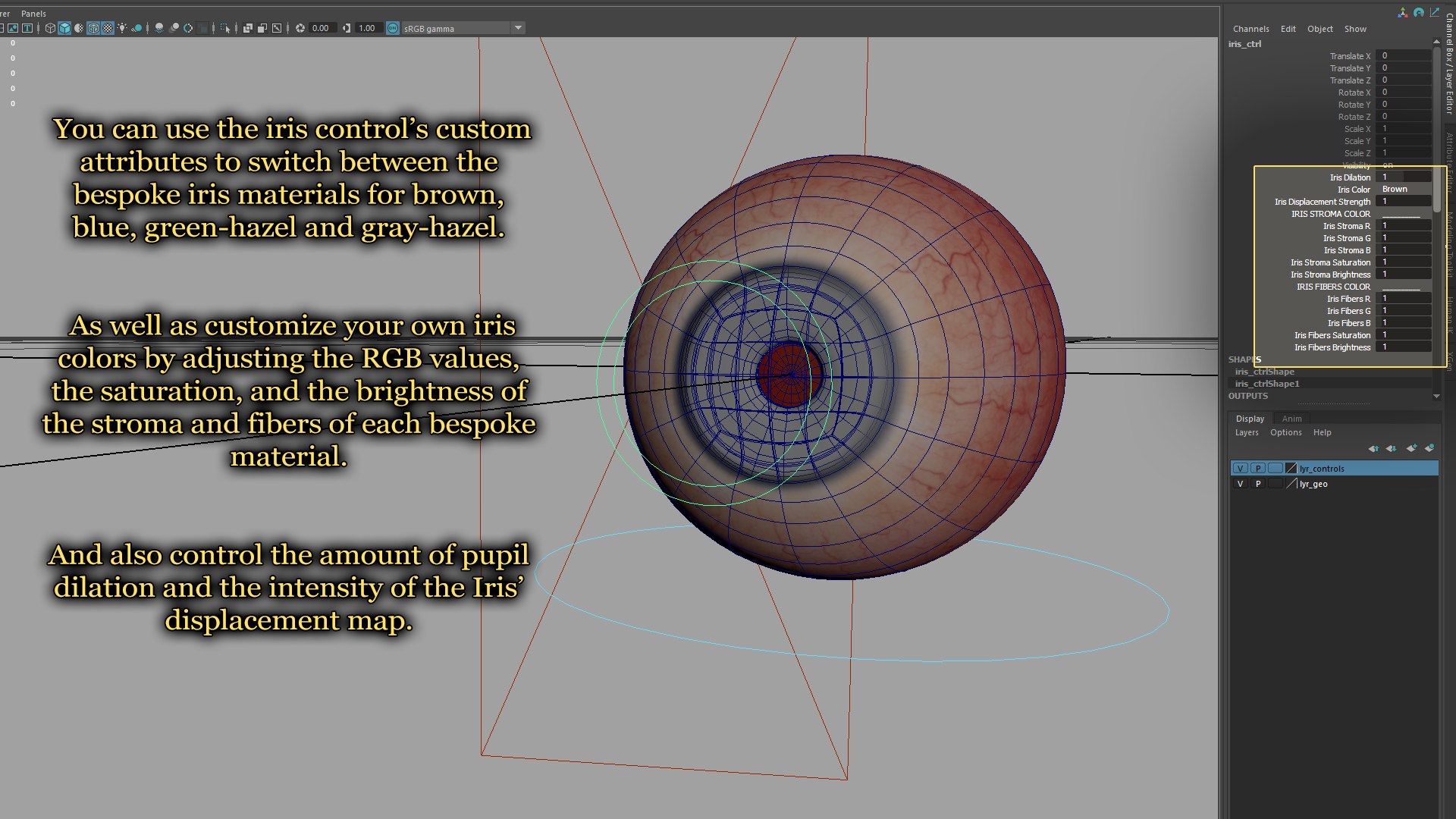Open the Show menu in Channel Box

click(x=1355, y=29)
